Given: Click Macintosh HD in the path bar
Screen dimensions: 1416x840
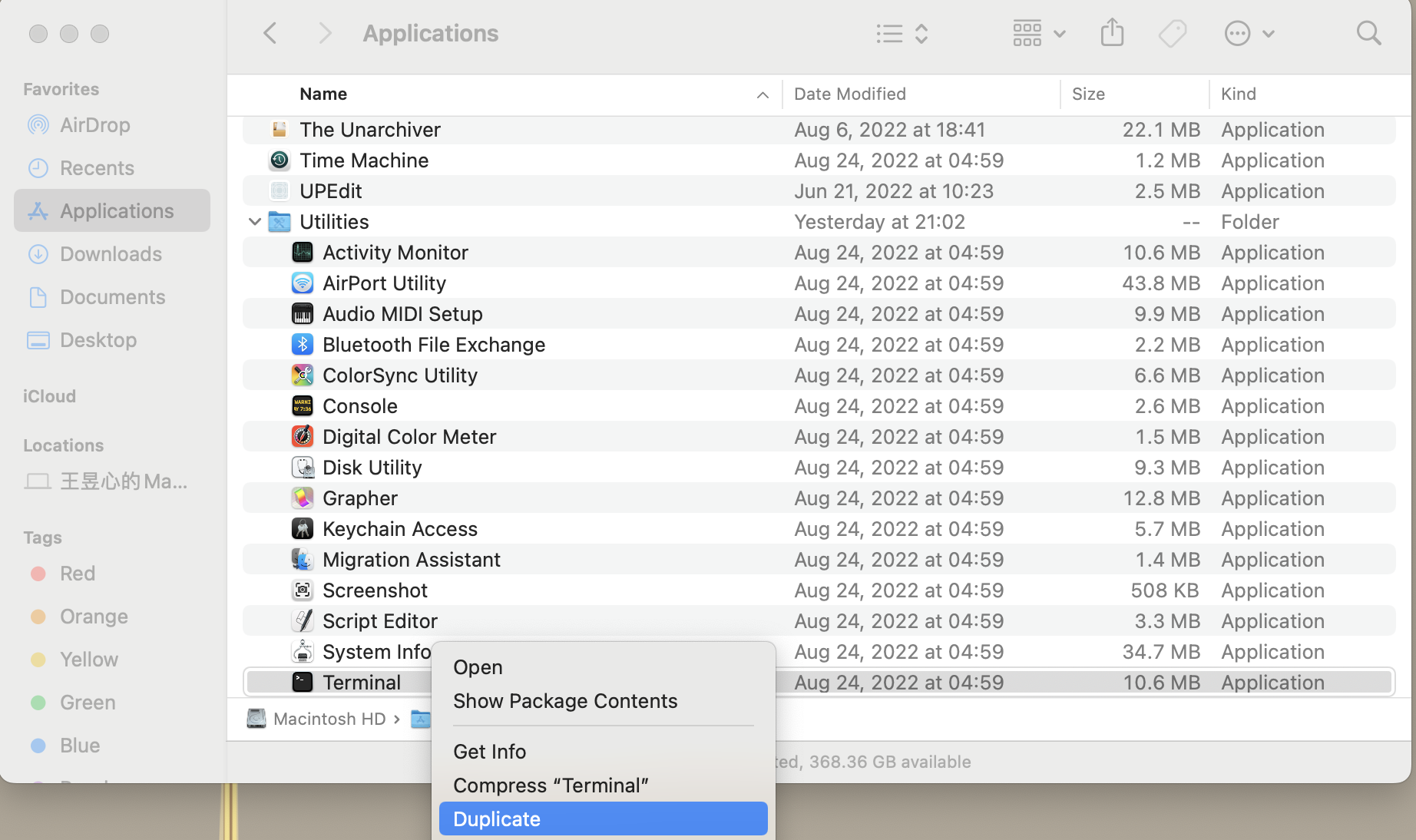Looking at the screenshot, I should [329, 719].
